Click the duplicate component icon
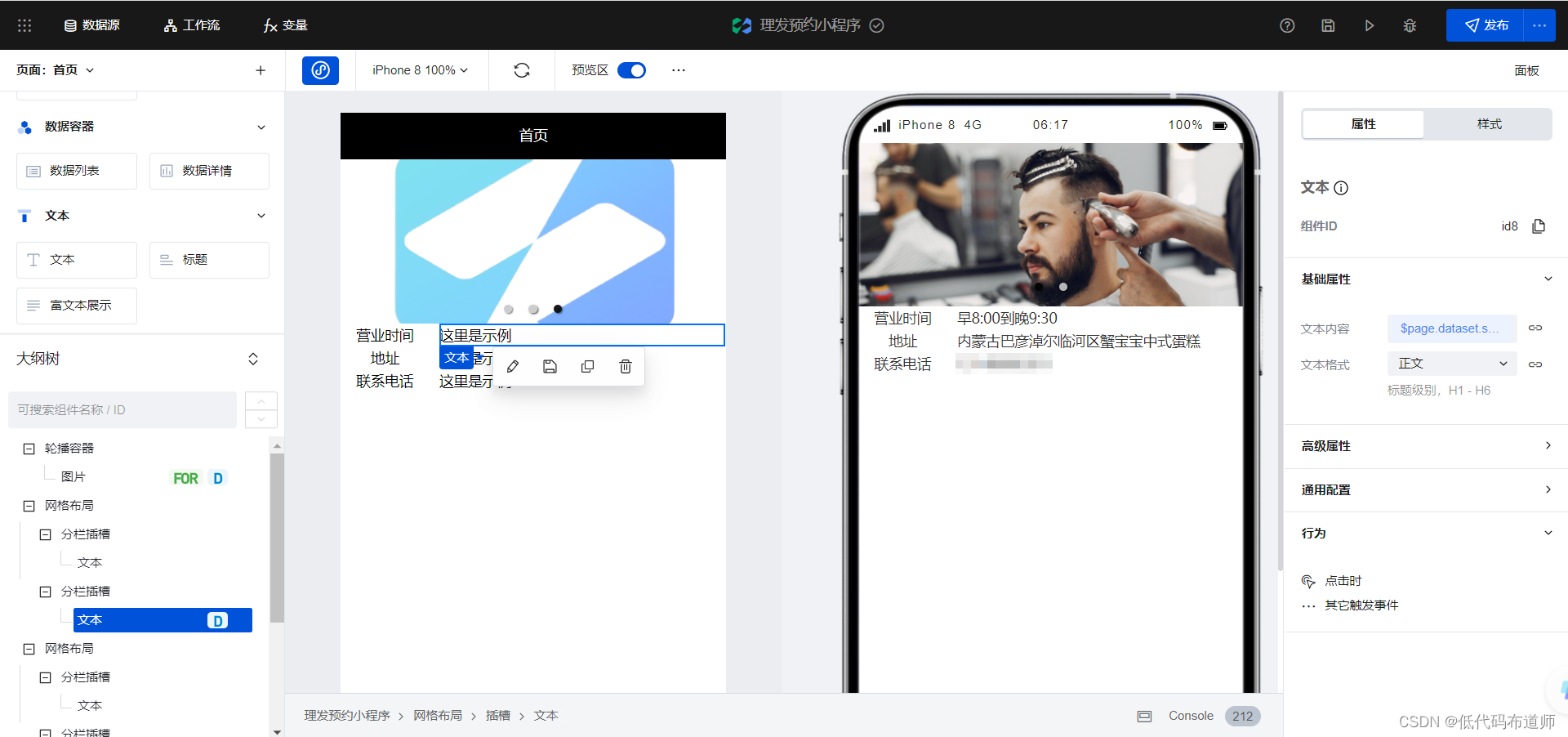 point(588,367)
